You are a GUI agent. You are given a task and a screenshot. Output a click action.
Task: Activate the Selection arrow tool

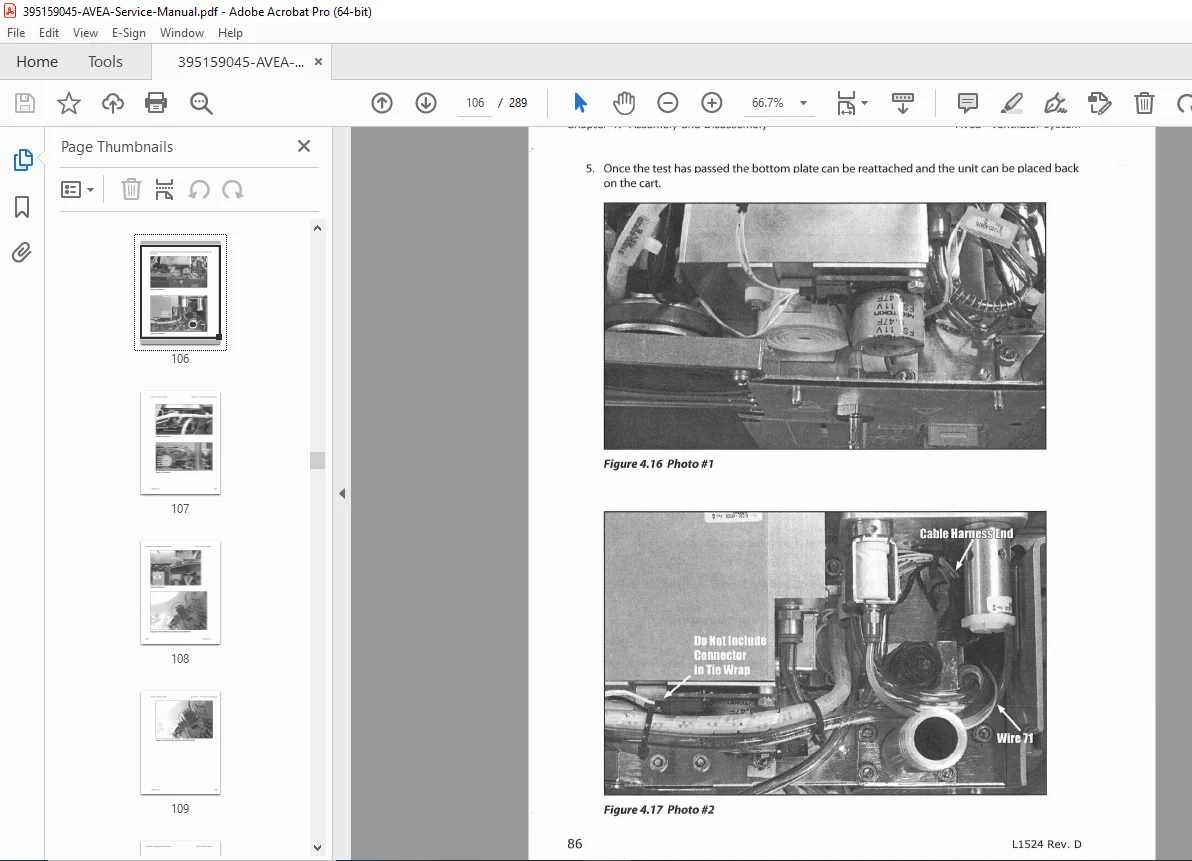pyautogui.click(x=580, y=103)
